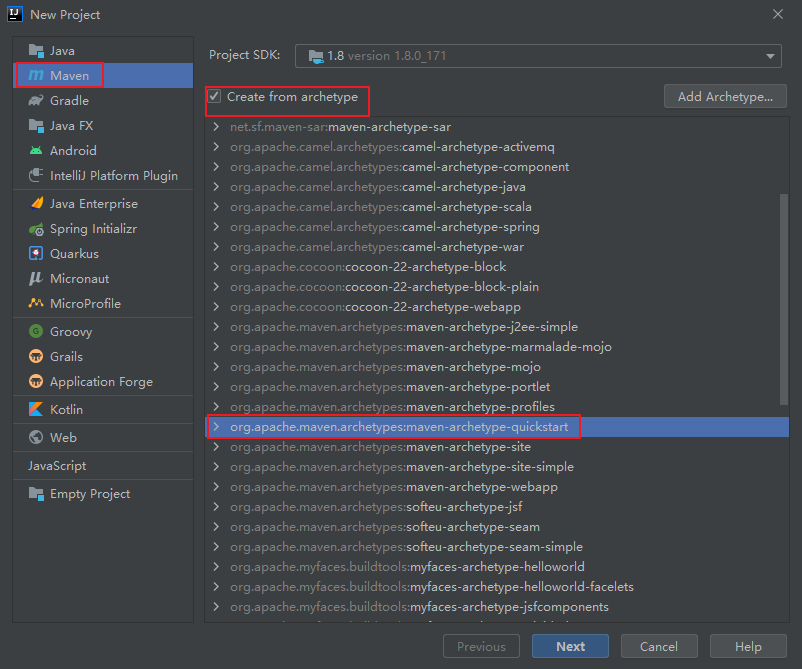This screenshot has width=802, height=669.
Task: Select the Spring Initializr icon
Action: coord(36,229)
